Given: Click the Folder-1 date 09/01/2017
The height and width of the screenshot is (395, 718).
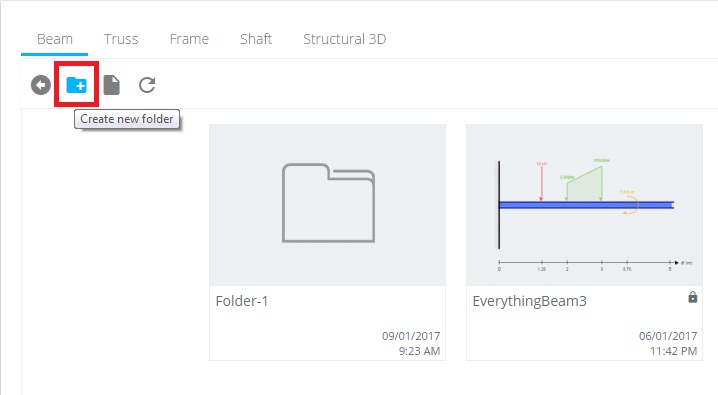Looking at the screenshot, I should [x=411, y=336].
